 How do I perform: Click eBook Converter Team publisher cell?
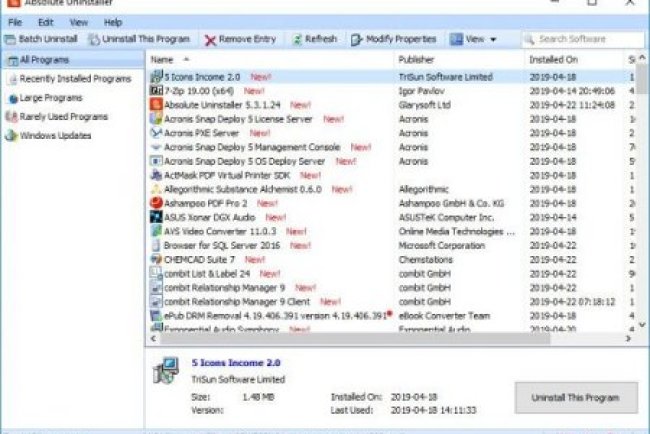coord(444,316)
